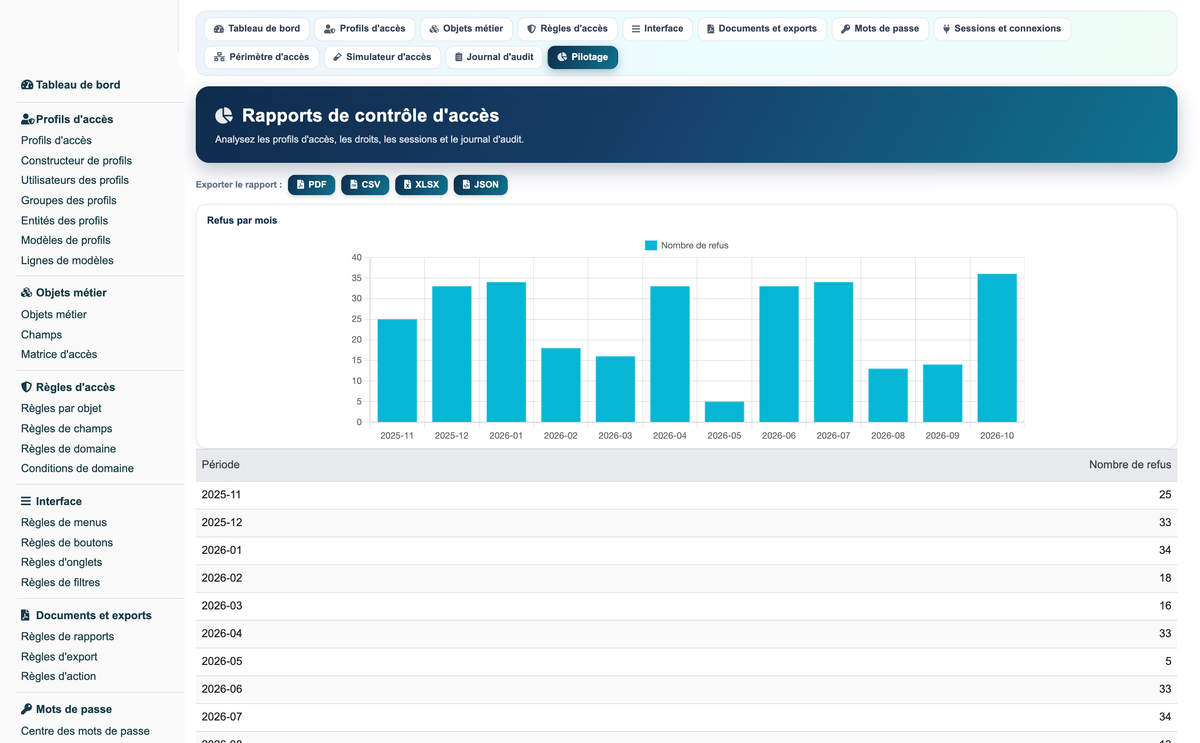
Task: Open Règles de filtres
Action: [x=60, y=583]
